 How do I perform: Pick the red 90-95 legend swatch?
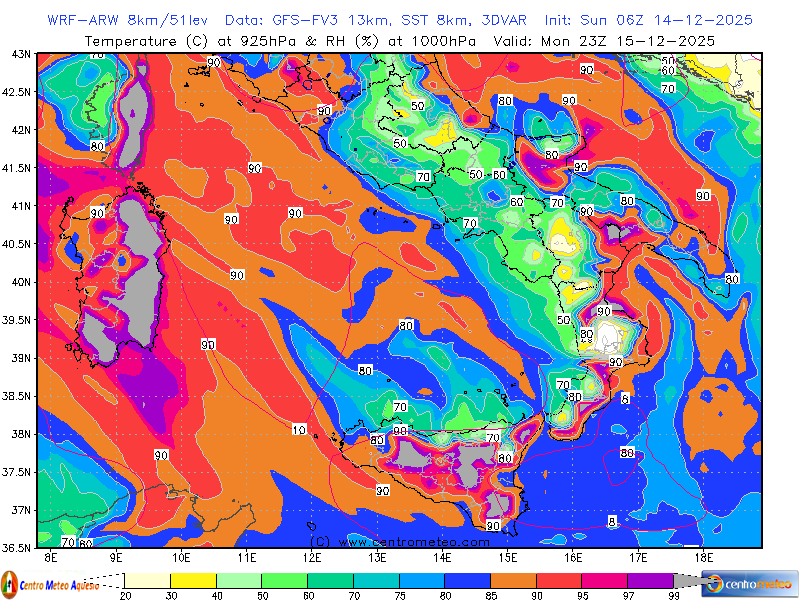point(558,581)
